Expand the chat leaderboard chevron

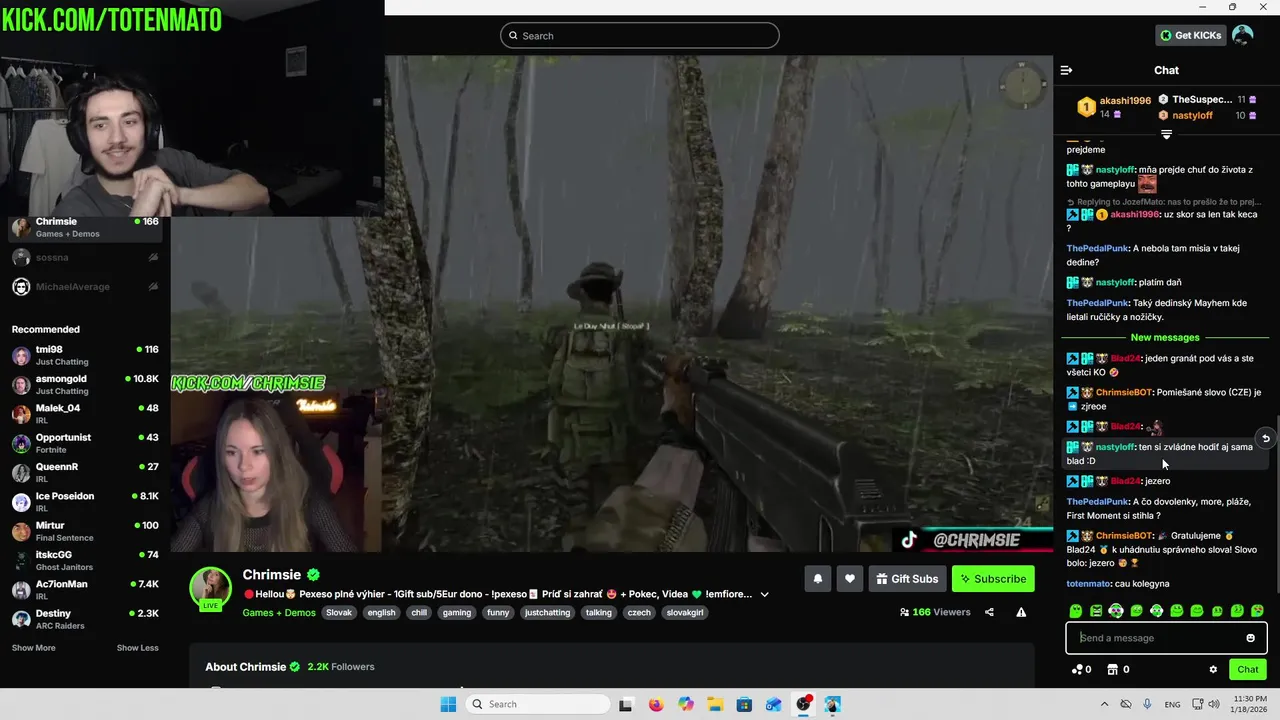tap(1166, 134)
